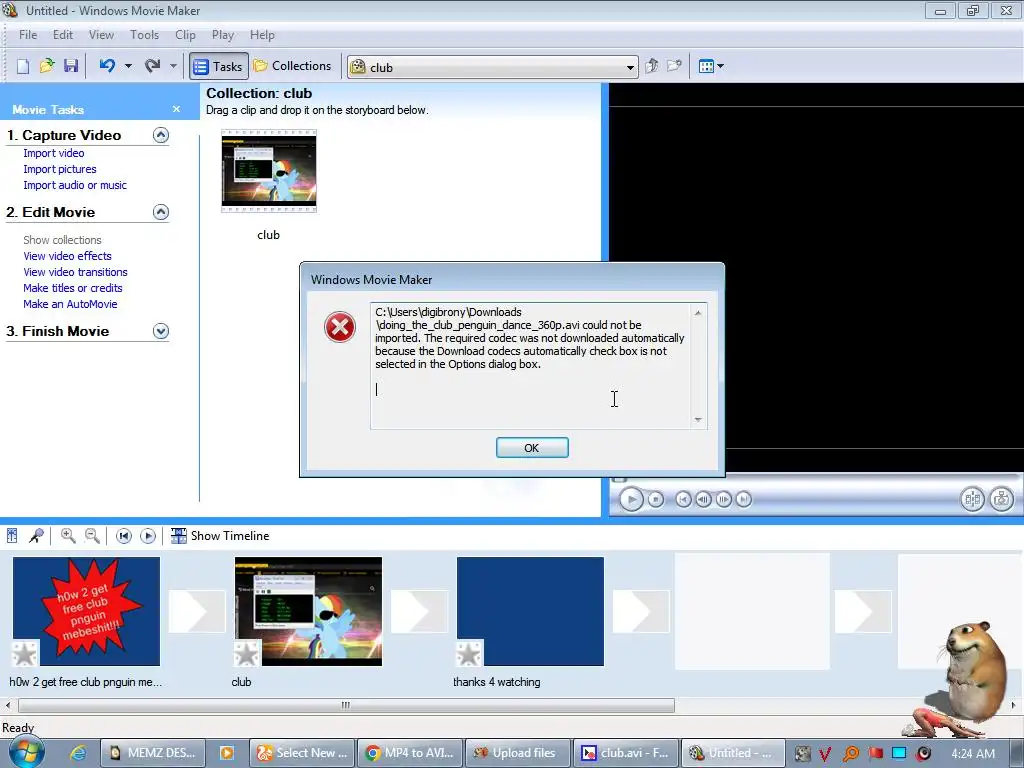Select the h0w 2 get free club storyboard clip
The width and height of the screenshot is (1024, 768).
pyautogui.click(x=86, y=611)
